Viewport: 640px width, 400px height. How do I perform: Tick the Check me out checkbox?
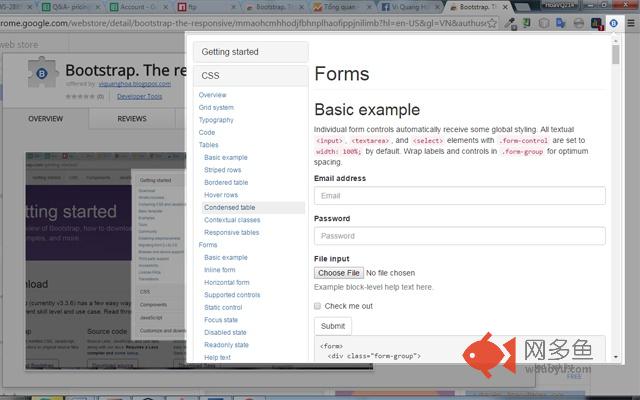pyautogui.click(x=317, y=306)
